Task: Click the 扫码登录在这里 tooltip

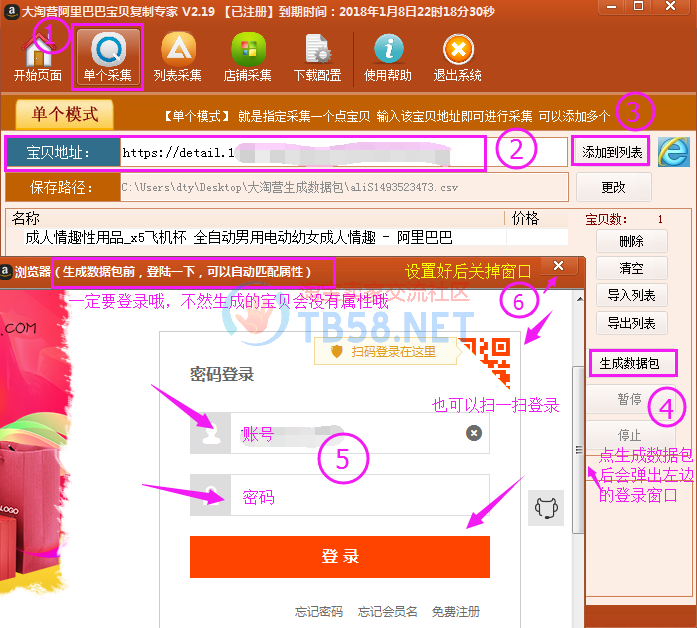Action: pyautogui.click(x=385, y=352)
